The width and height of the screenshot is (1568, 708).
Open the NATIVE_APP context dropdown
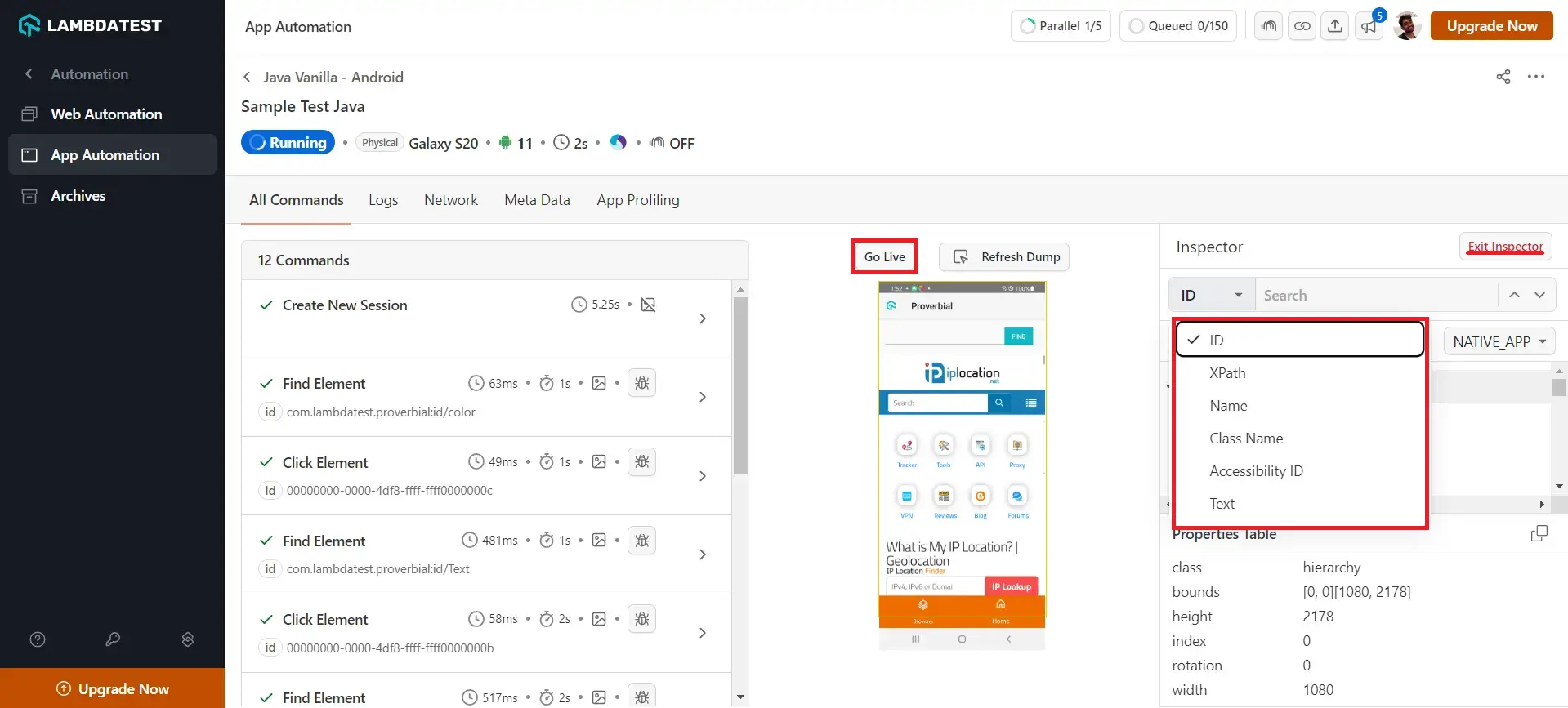[x=1499, y=341]
